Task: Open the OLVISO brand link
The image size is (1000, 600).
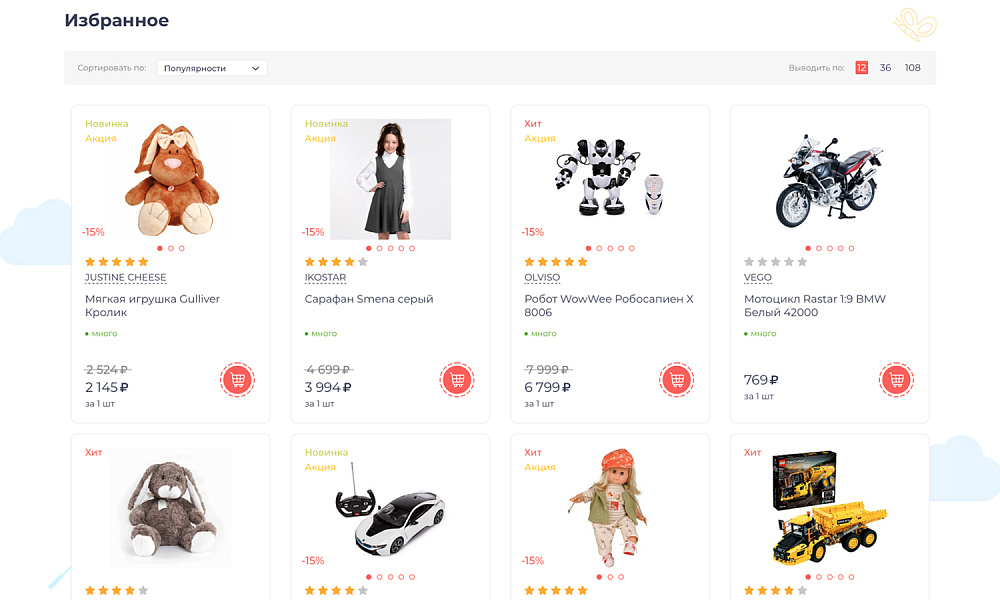Action: (x=542, y=278)
